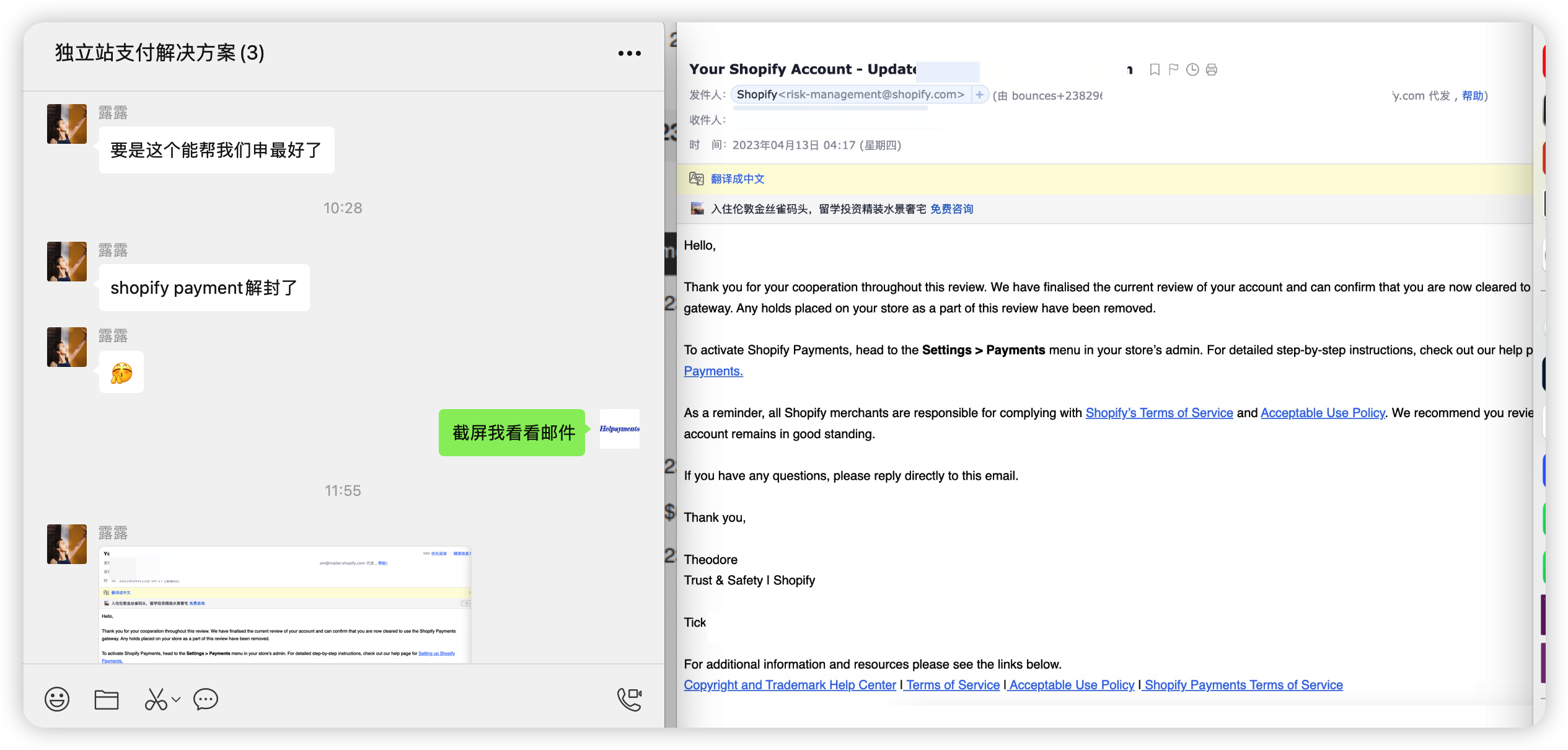Viewport: 1568px width, 750px height.
Task: Click the Helpayments avatar in chat
Action: pos(619,429)
